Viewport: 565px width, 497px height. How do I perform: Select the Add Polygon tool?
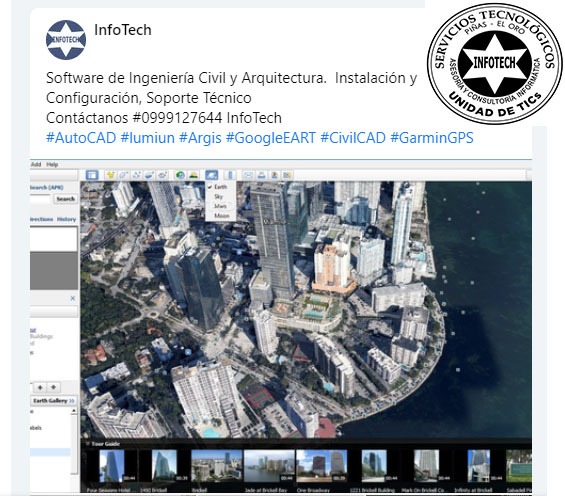click(123, 175)
